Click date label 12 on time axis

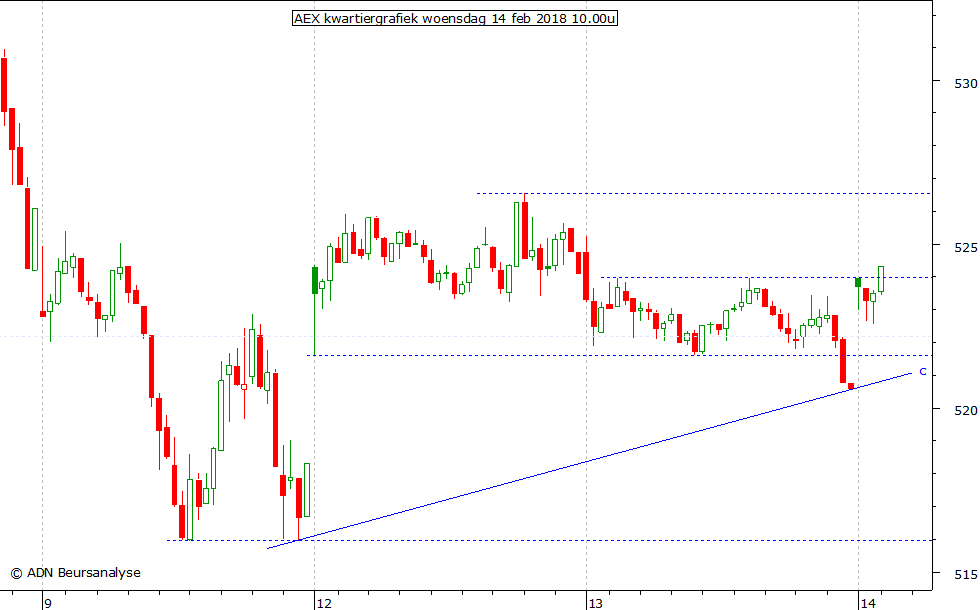click(x=323, y=603)
